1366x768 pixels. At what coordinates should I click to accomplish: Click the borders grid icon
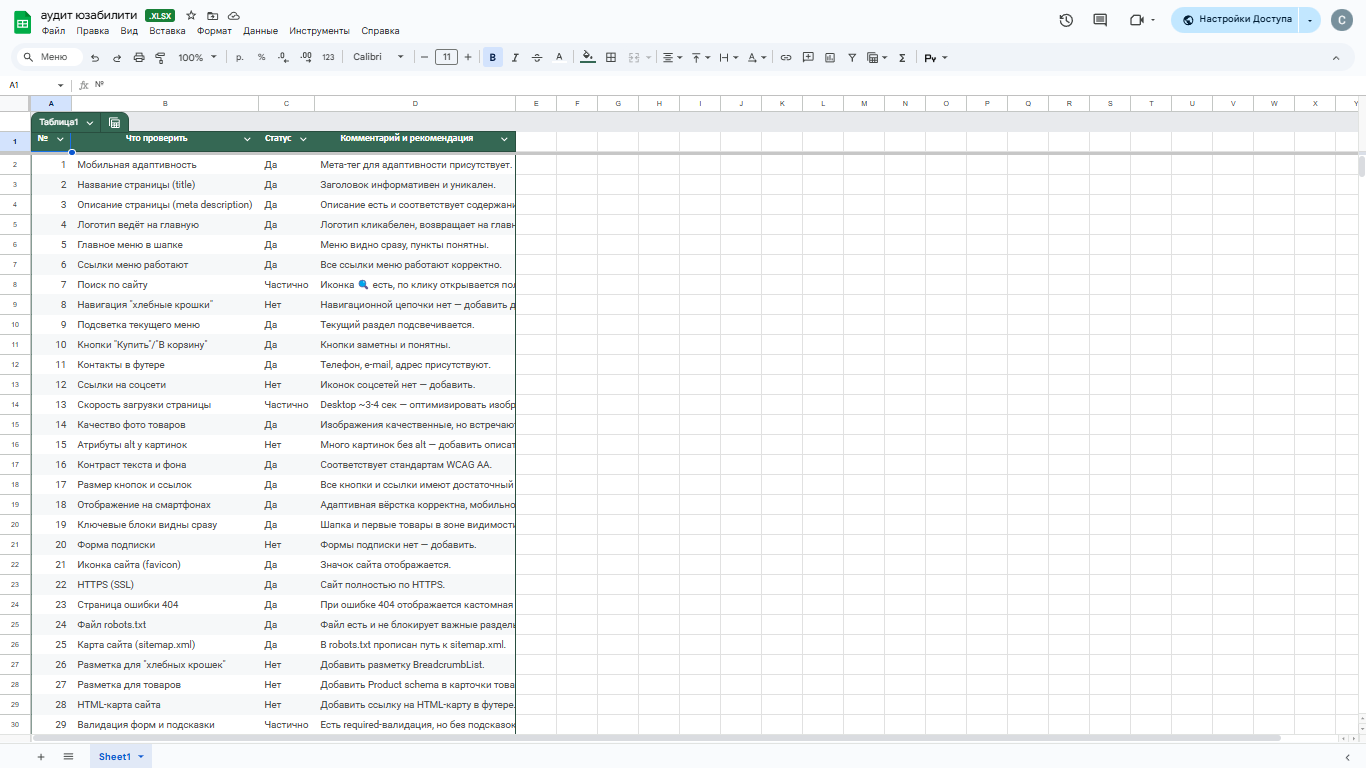(611, 58)
